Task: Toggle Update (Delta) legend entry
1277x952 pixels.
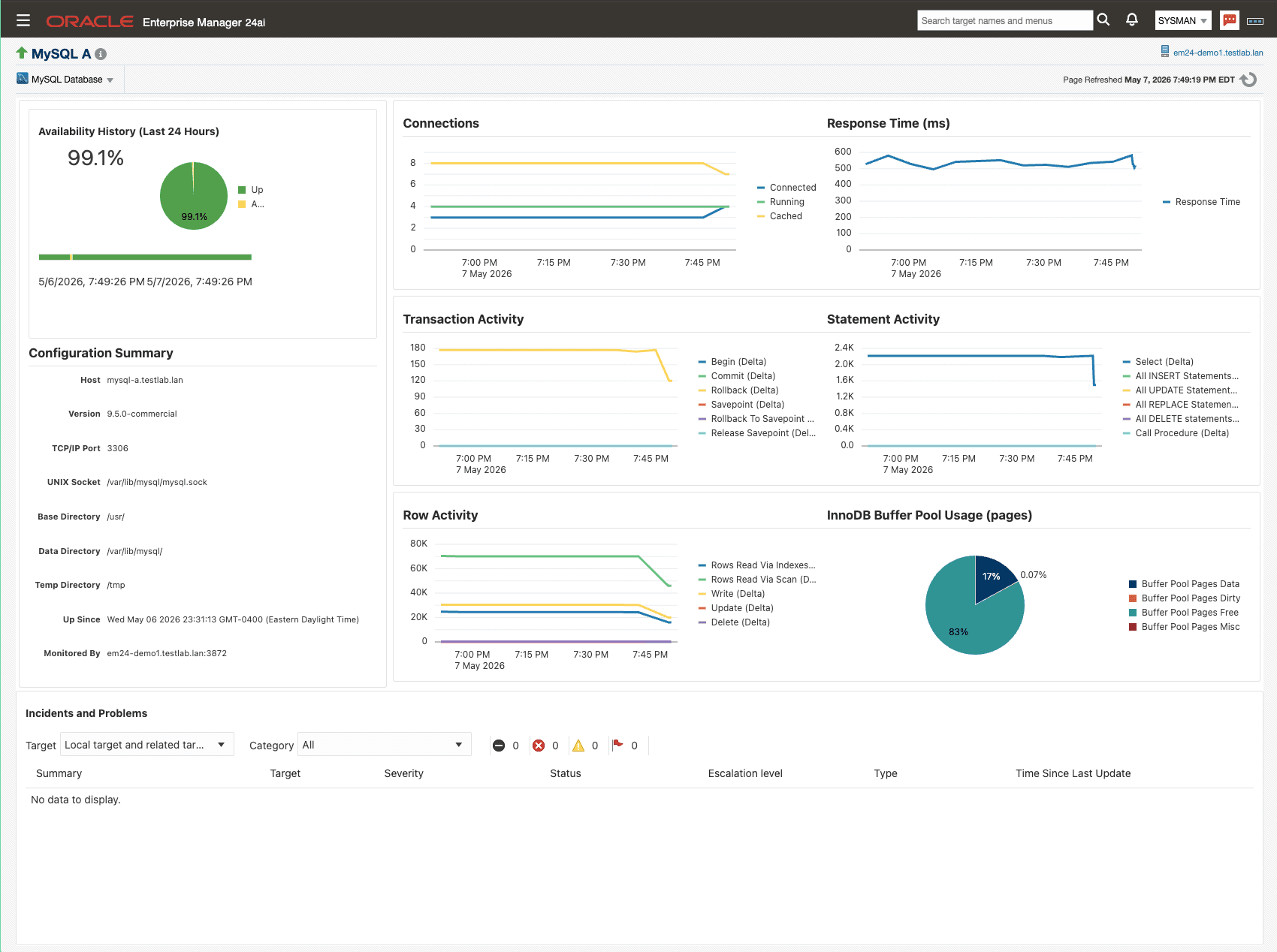Action: [x=736, y=608]
